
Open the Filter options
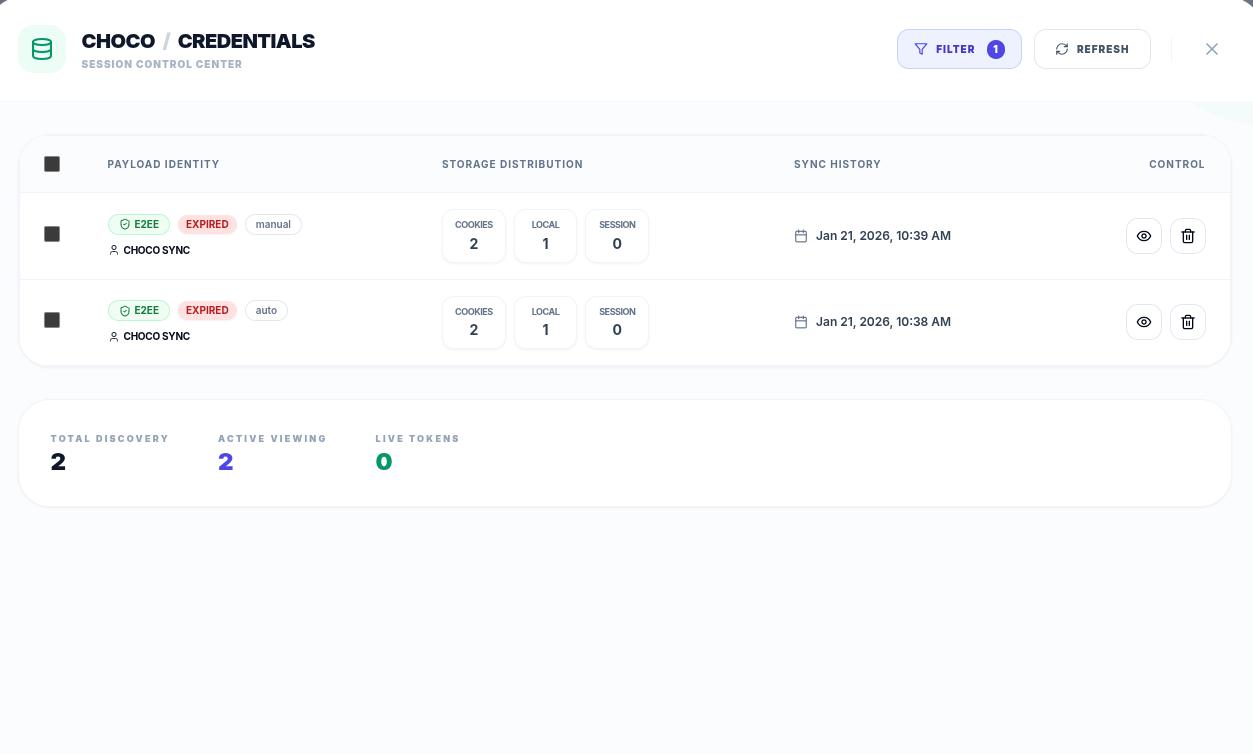click(958, 49)
